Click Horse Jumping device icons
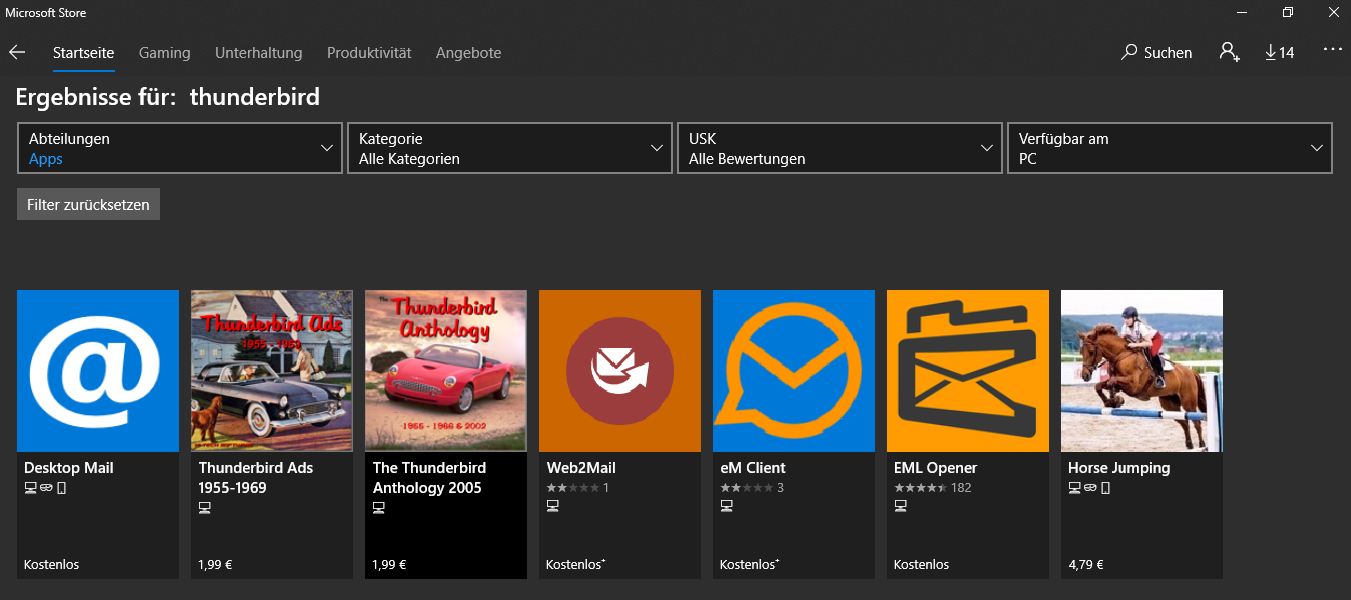The width and height of the screenshot is (1351, 600). coord(1089,488)
